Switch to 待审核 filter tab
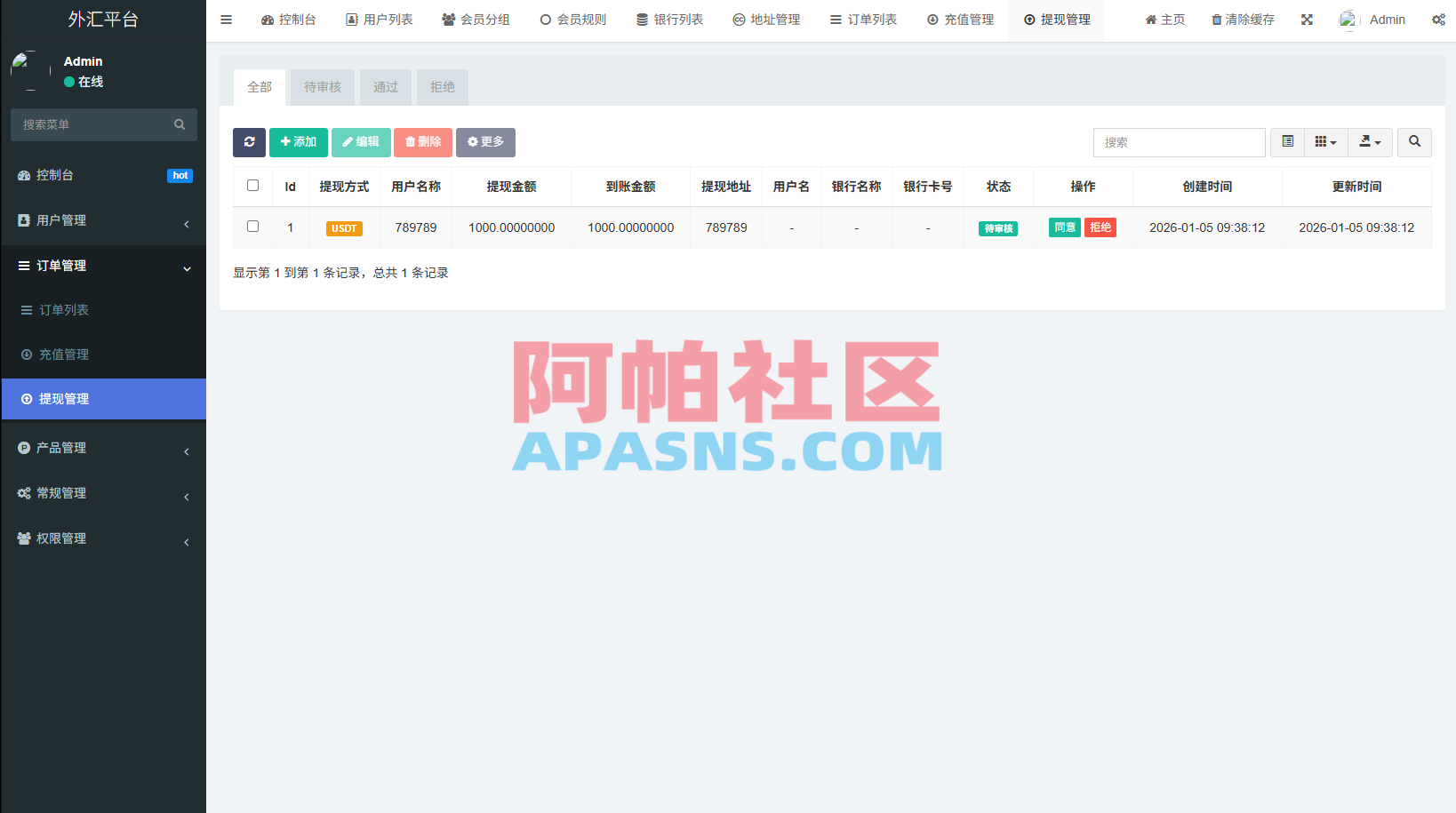The image size is (1456, 813). tap(323, 87)
